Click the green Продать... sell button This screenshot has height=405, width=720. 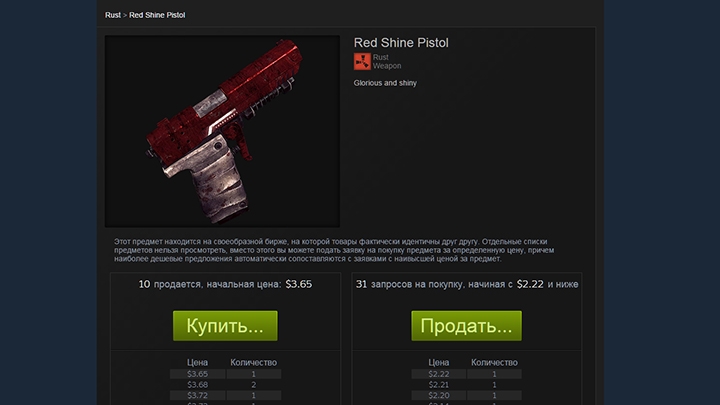pos(467,326)
